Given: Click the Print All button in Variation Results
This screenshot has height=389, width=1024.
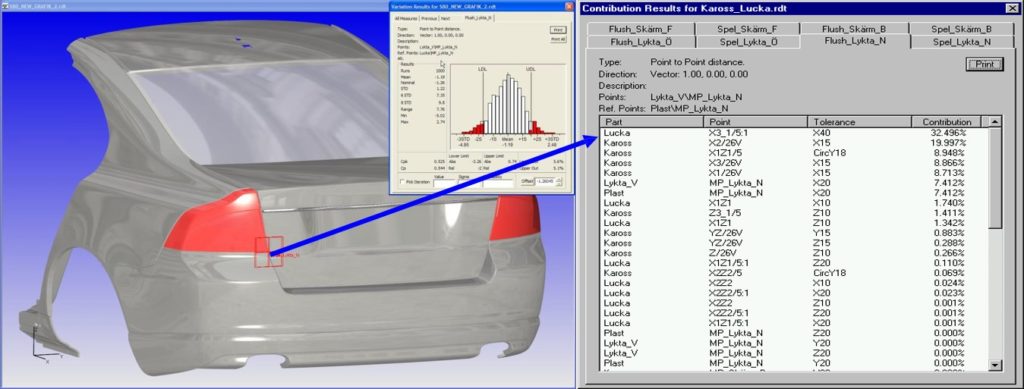Looking at the screenshot, I should point(558,39).
